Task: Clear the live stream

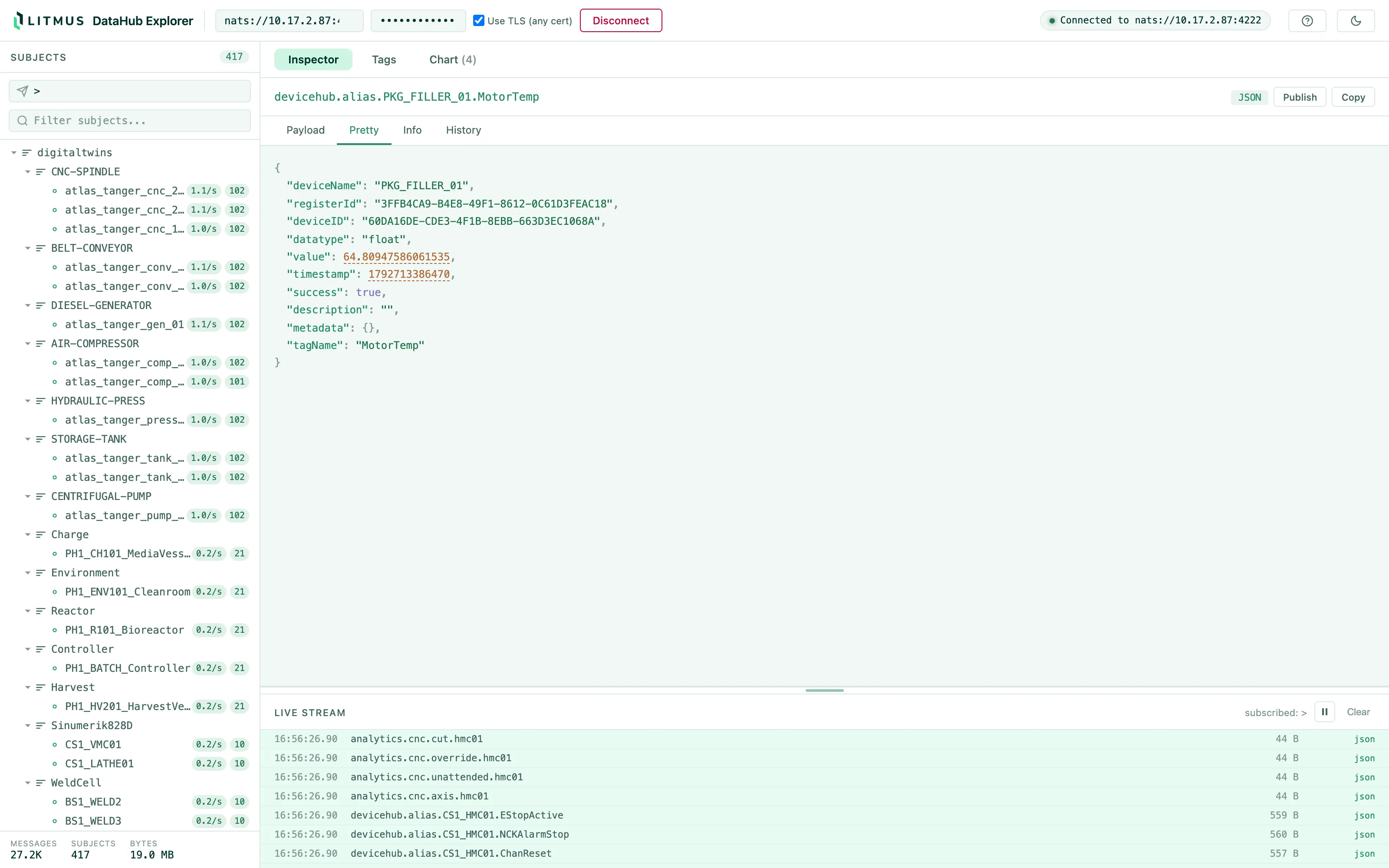Action: click(x=1358, y=712)
